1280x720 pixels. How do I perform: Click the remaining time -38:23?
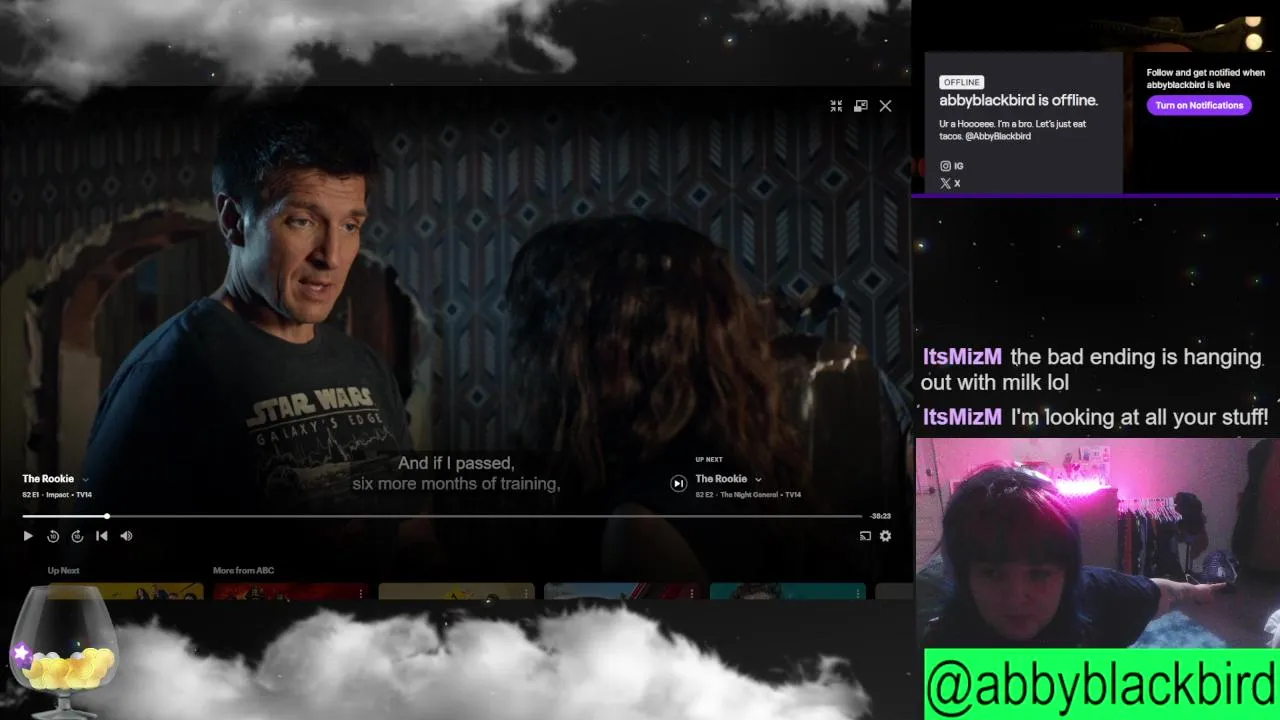tap(880, 516)
